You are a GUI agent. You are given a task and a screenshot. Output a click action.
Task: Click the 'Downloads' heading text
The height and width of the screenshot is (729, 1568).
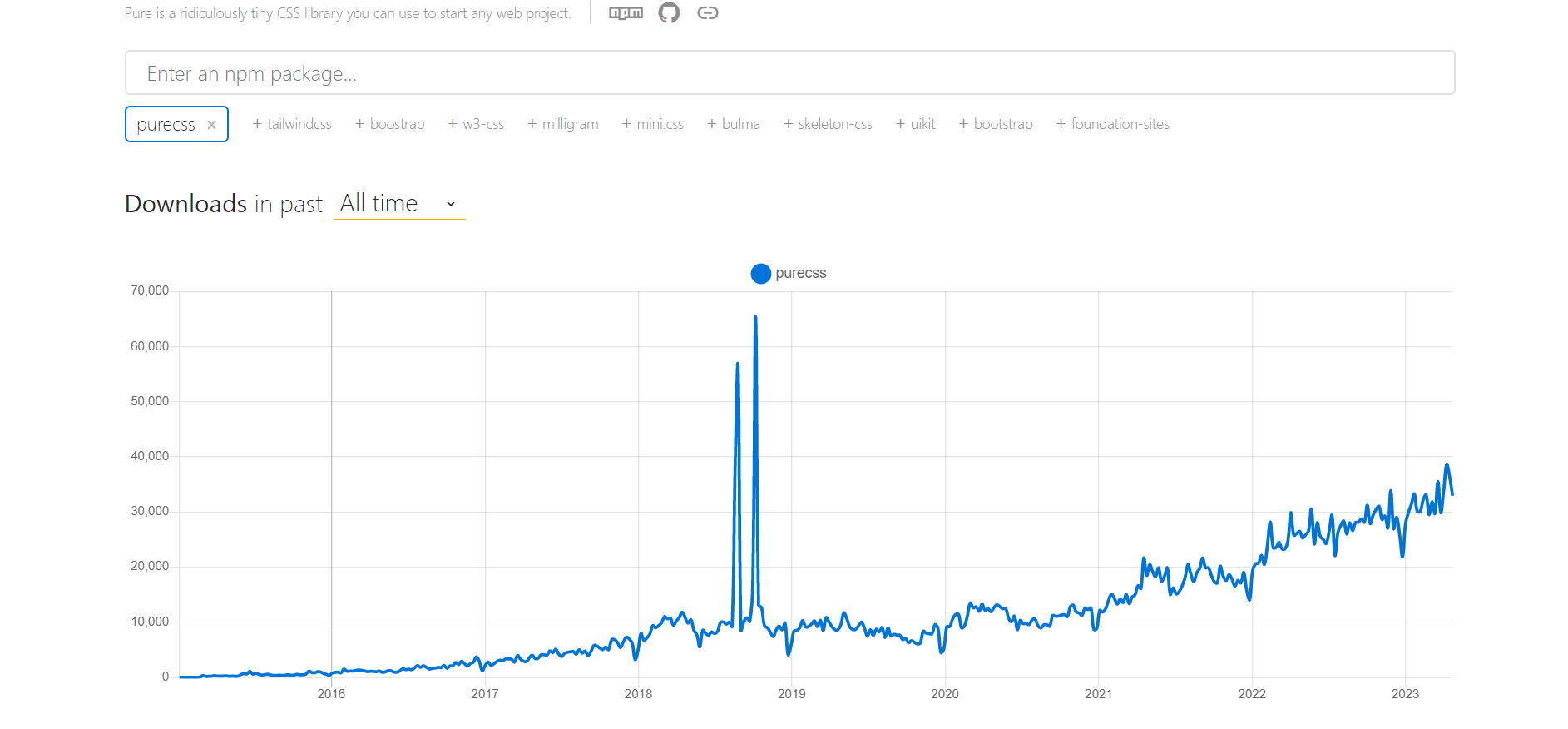[x=186, y=204]
